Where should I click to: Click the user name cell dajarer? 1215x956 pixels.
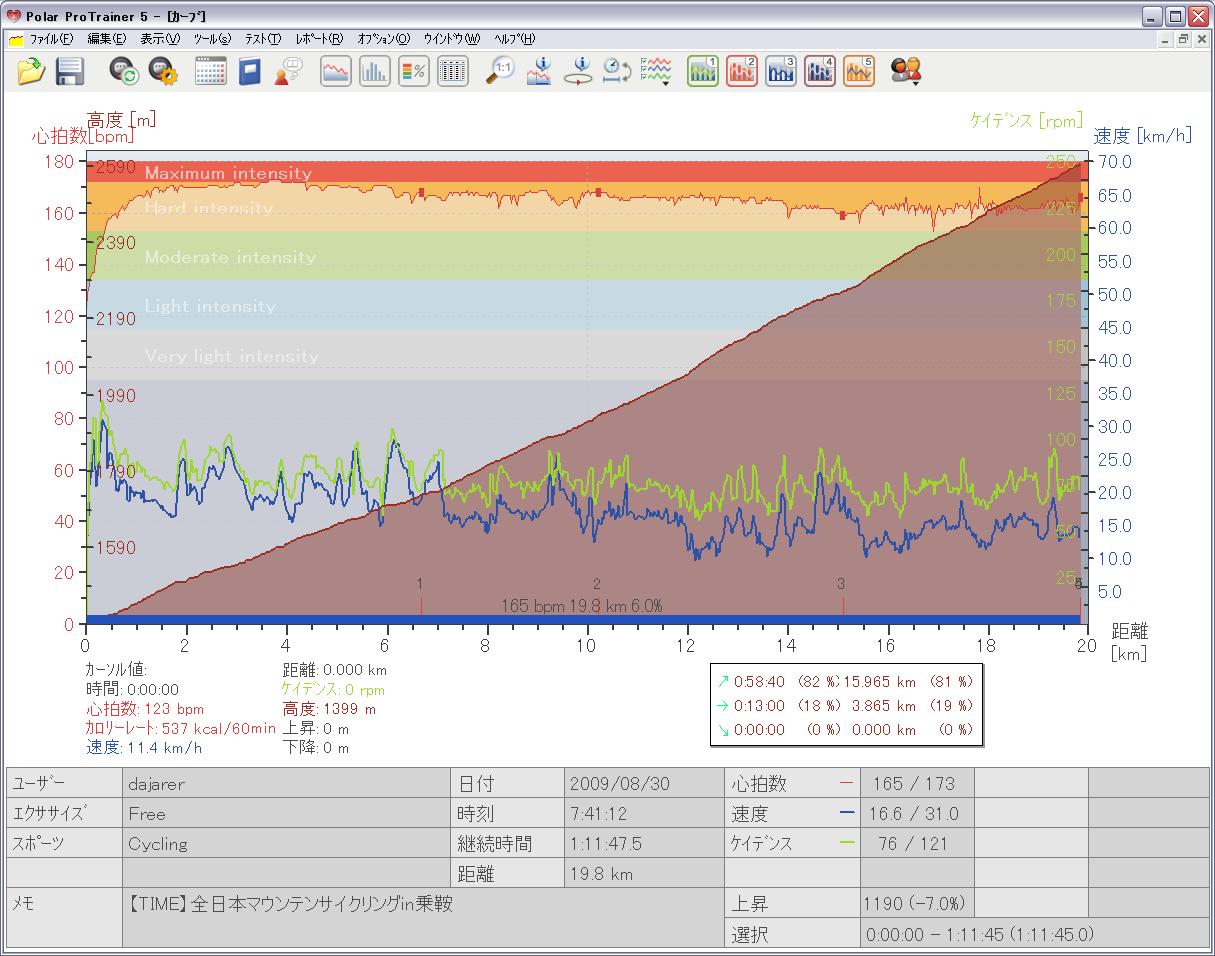click(x=286, y=784)
